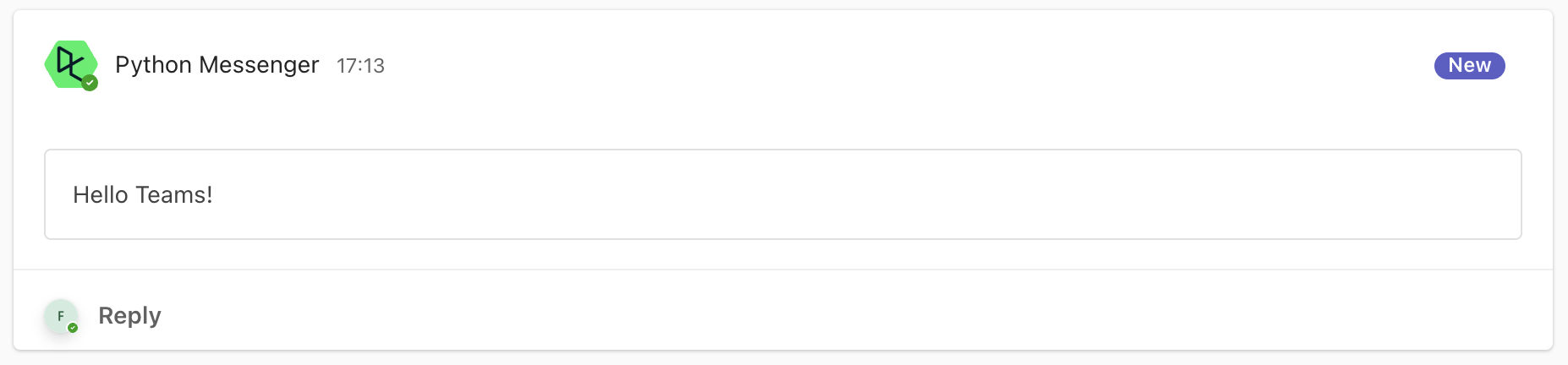Click the word "Hello" in the message
Image resolution: width=1568 pixels, height=365 pixels.
[x=101, y=194]
